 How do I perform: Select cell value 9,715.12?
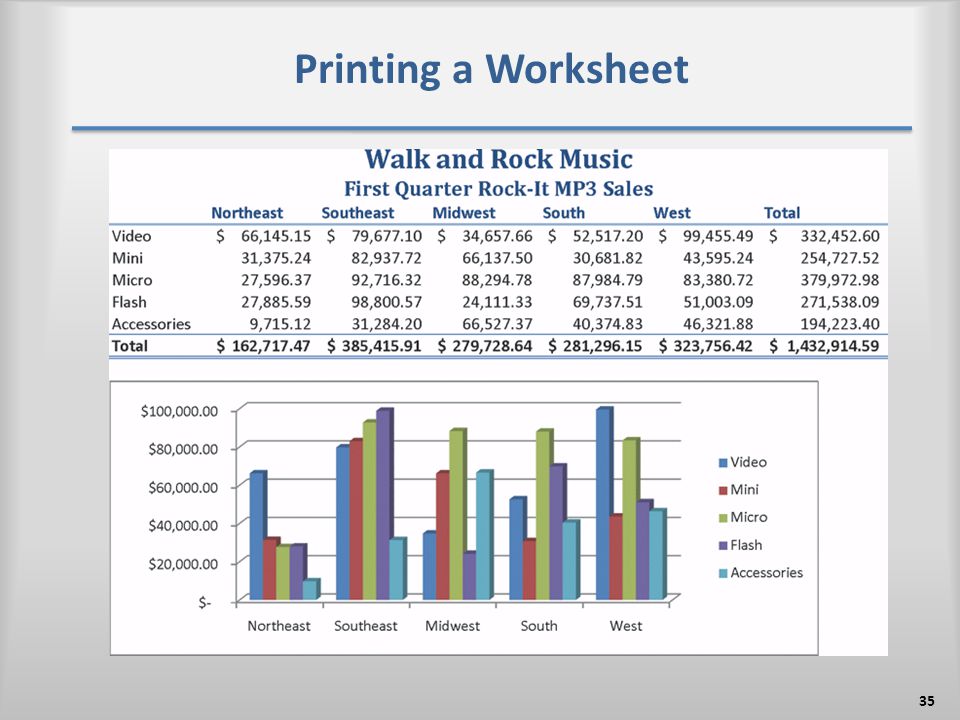(280, 324)
